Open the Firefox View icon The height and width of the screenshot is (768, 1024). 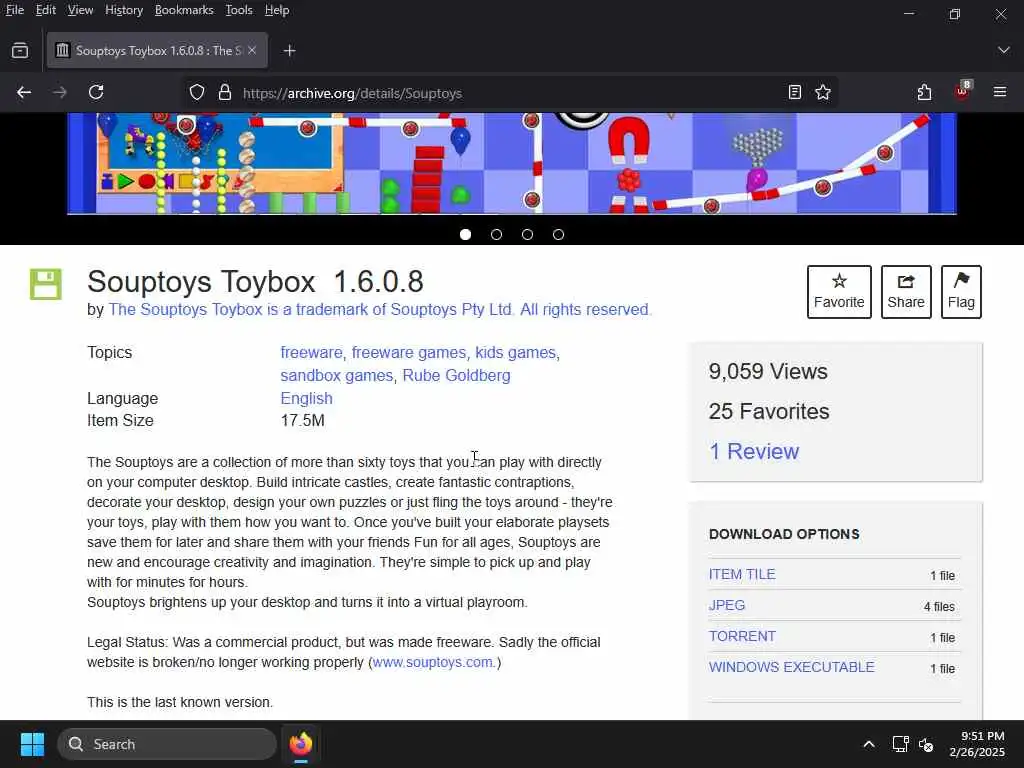pos(20,50)
